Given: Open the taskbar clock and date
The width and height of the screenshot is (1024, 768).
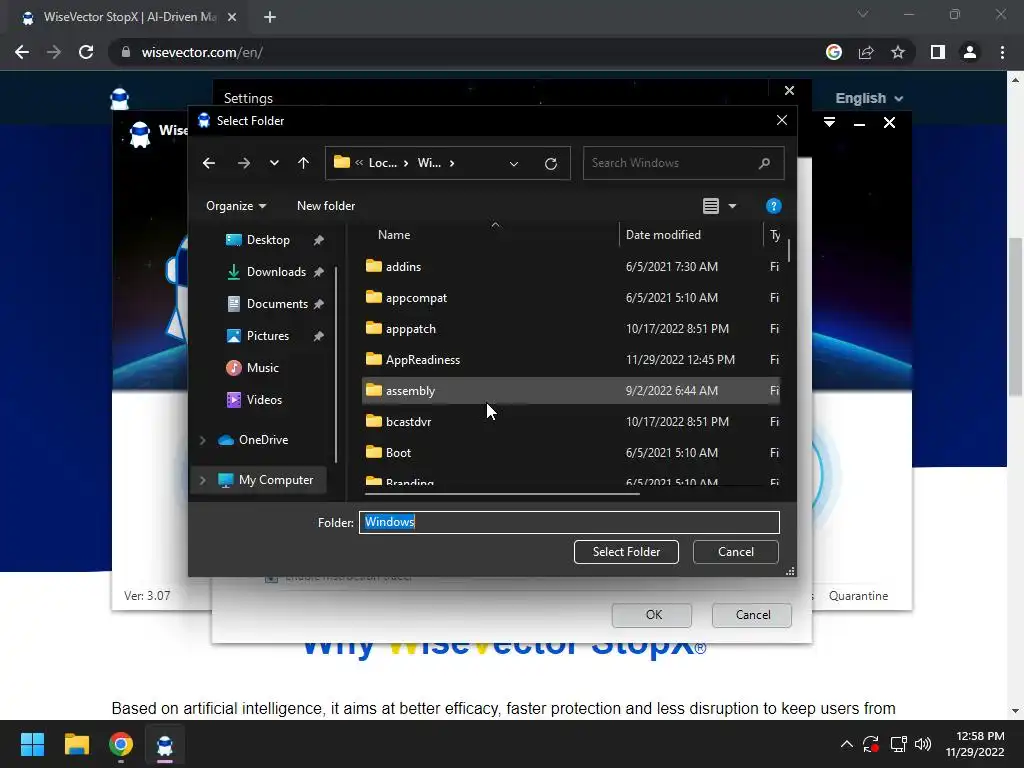Looking at the screenshot, I should click(x=975, y=744).
